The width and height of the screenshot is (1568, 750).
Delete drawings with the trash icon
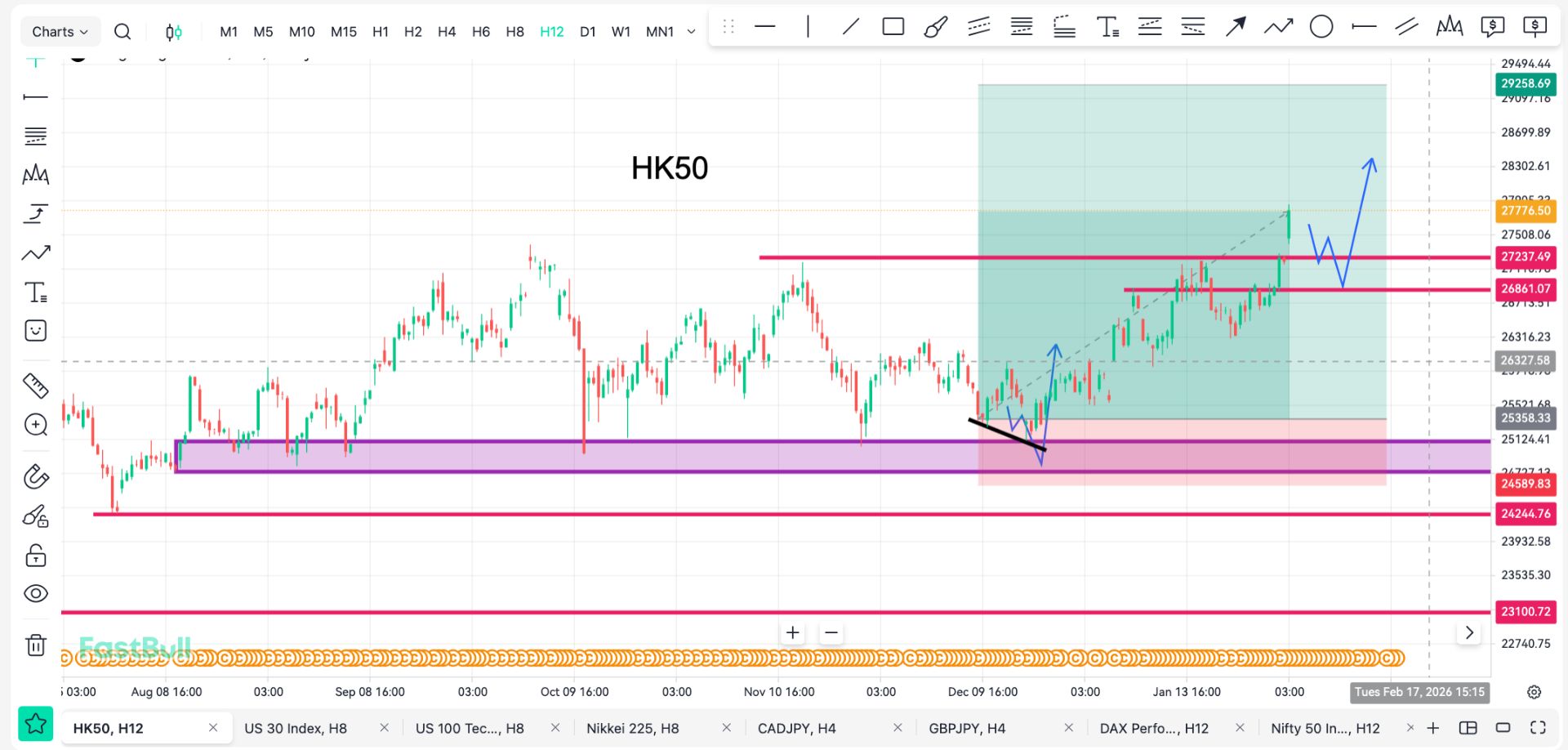coord(36,645)
